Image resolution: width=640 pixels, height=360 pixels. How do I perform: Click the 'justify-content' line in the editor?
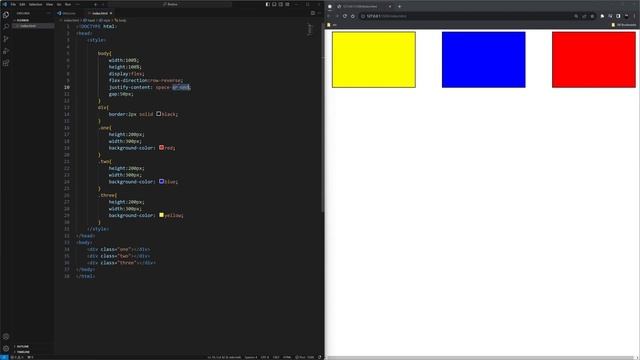149,87
